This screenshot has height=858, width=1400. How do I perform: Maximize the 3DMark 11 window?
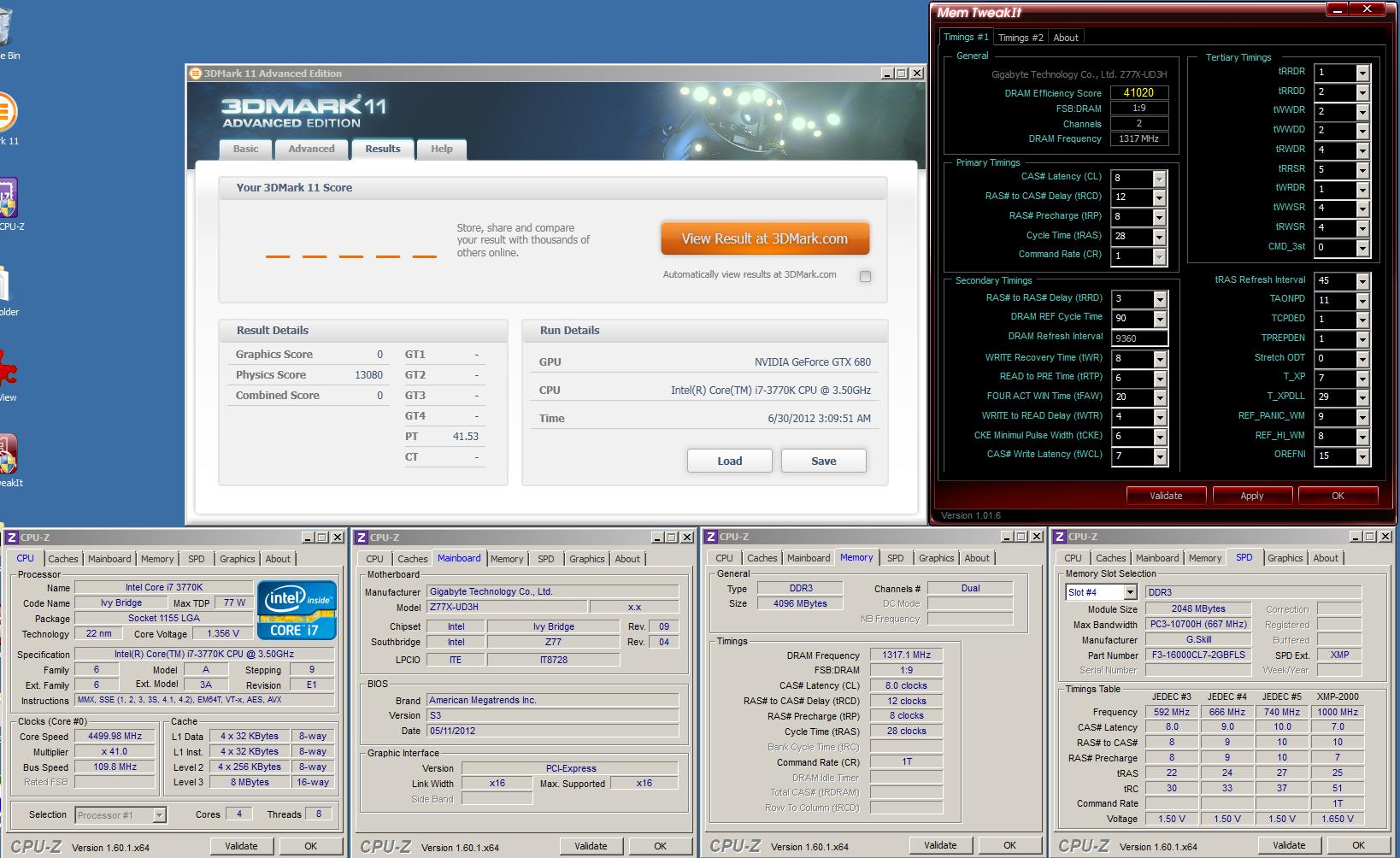pos(902,73)
